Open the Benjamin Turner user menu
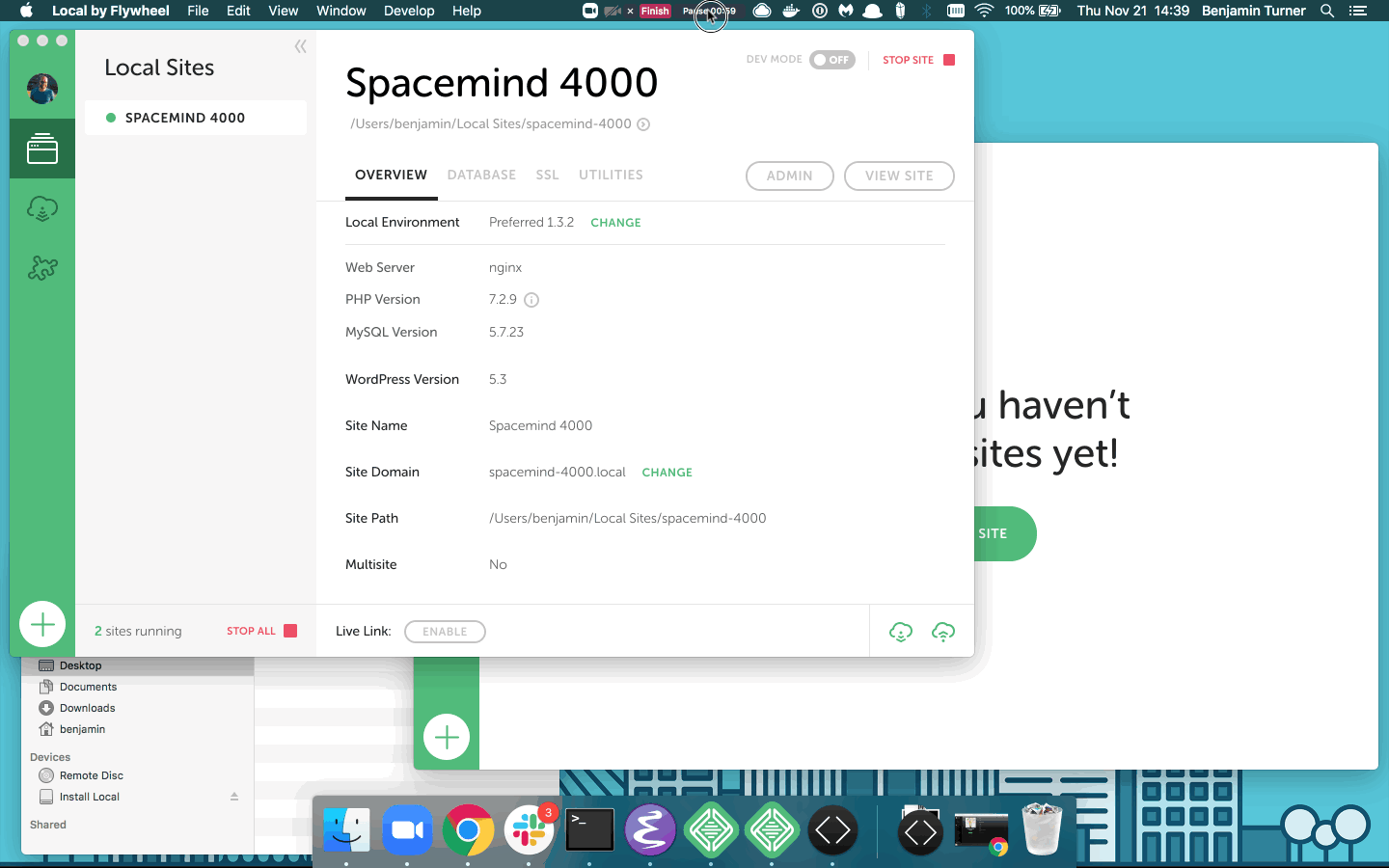 coord(1254,11)
